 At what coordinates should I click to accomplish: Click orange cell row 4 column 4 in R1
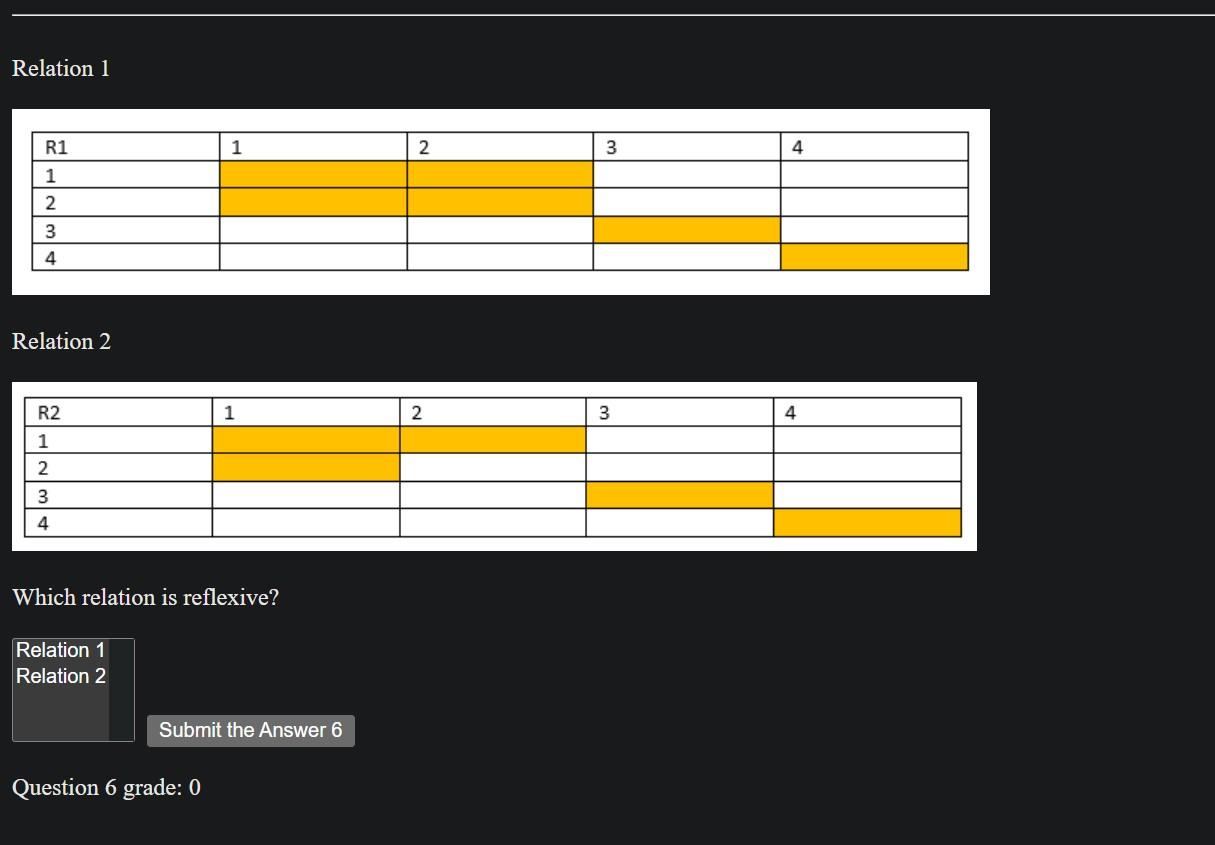point(873,257)
